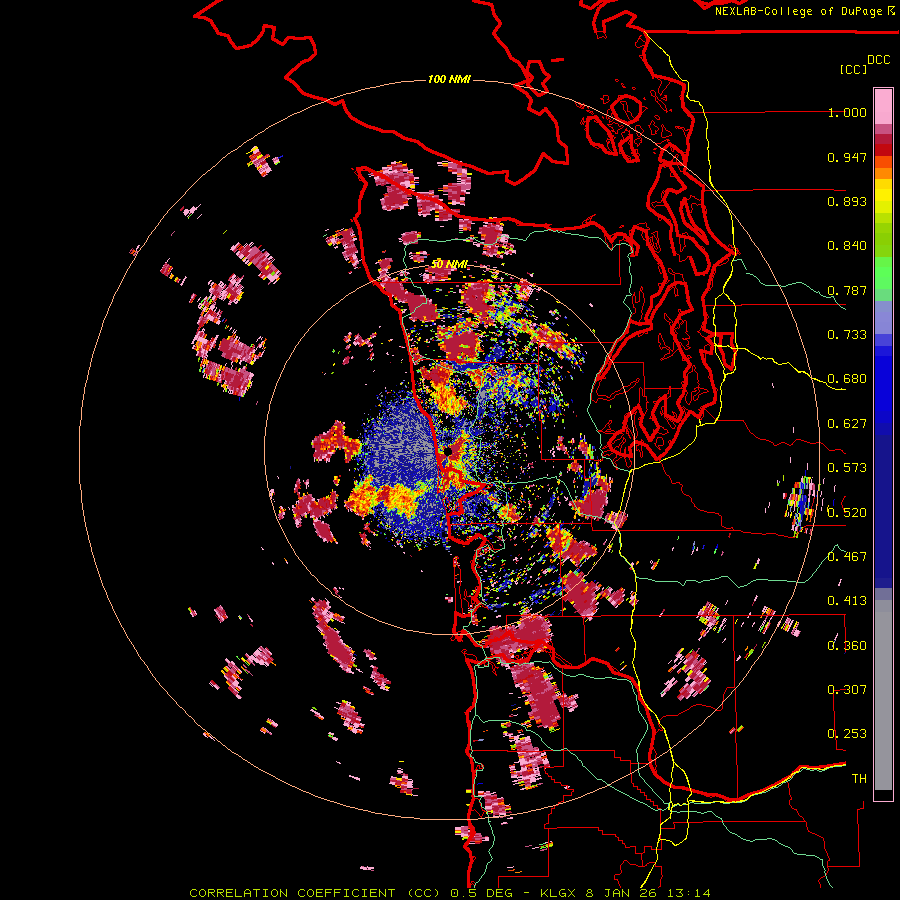This screenshot has width=900, height=900.
Task: Select the 0.947 legend value
Action: click(847, 157)
